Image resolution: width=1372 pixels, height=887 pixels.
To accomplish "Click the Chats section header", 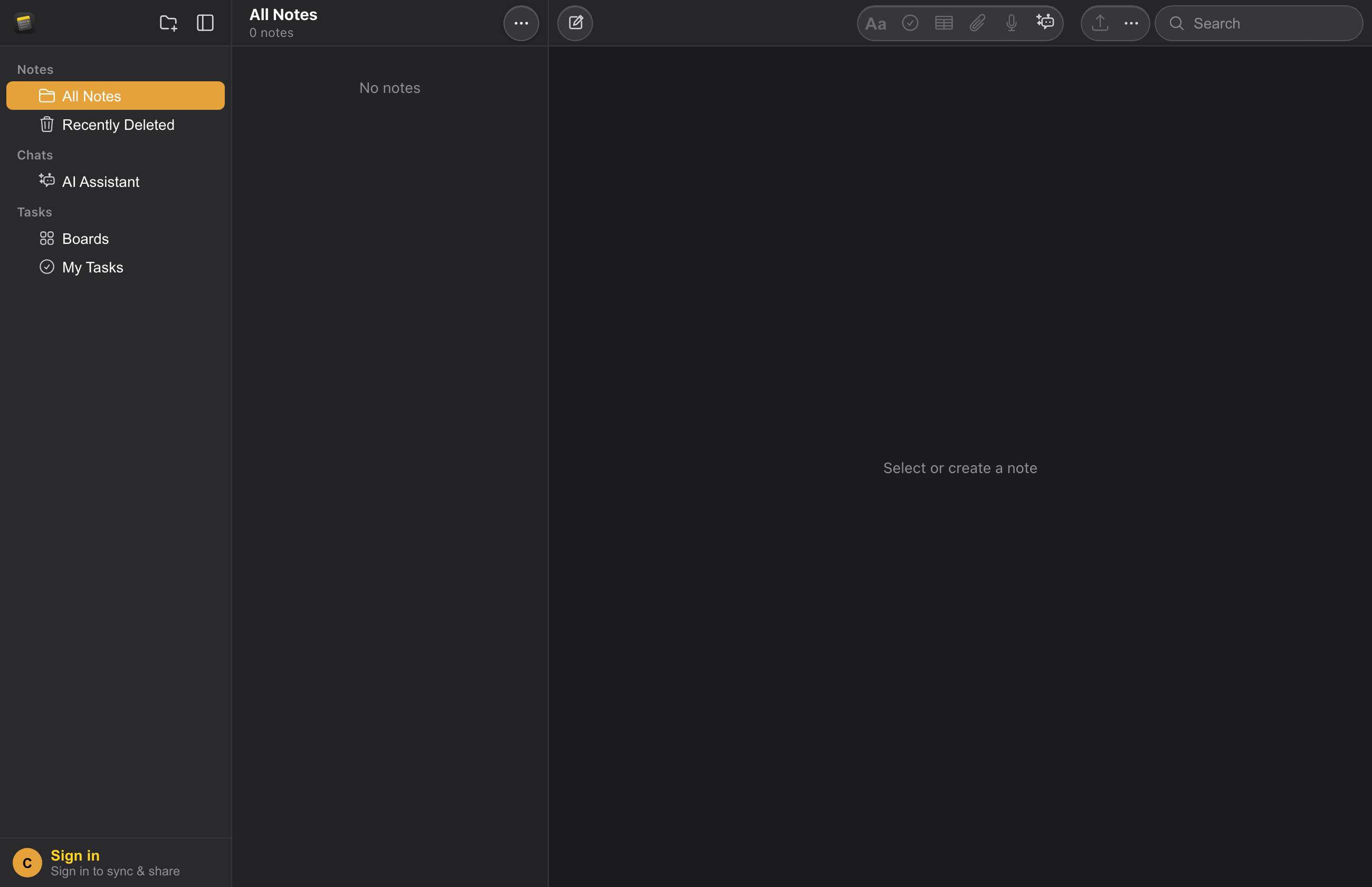I will pyautogui.click(x=34, y=155).
